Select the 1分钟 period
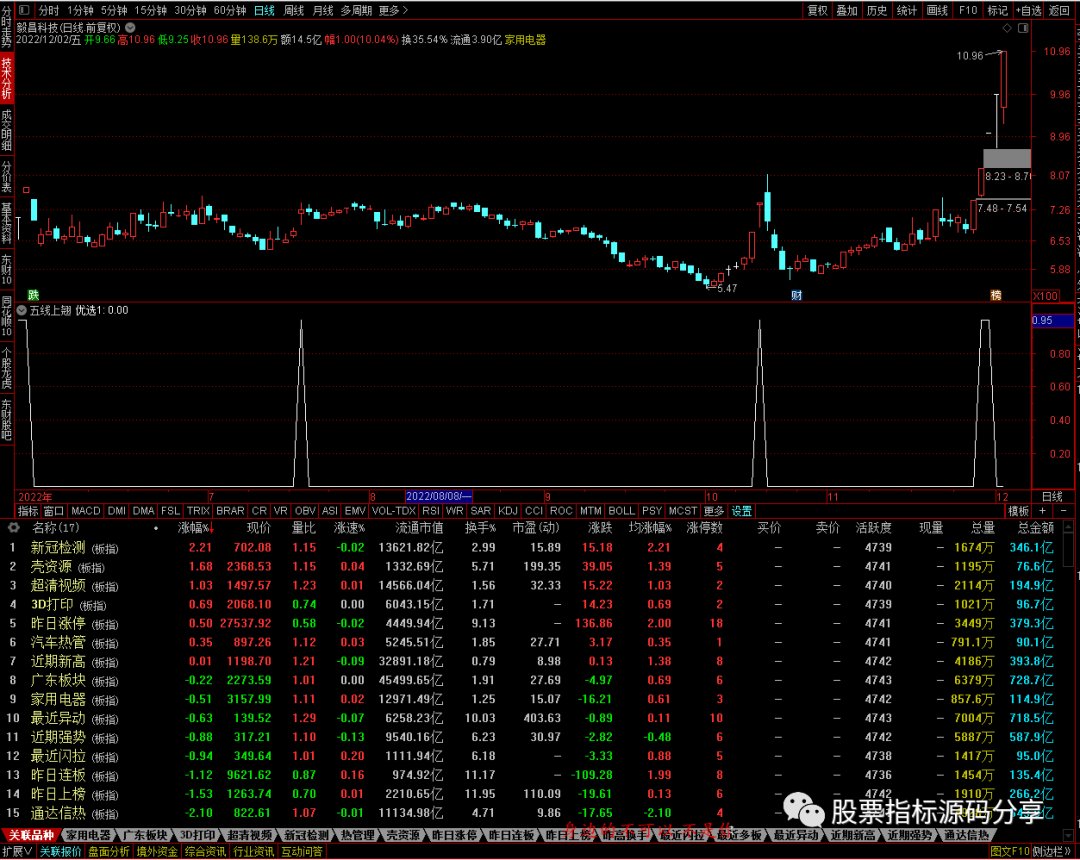The height and width of the screenshot is (860, 1080). (x=81, y=10)
